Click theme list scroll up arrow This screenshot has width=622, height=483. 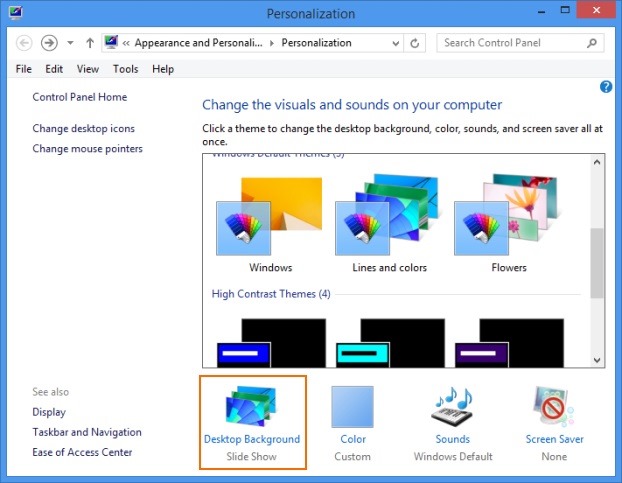coord(597,162)
